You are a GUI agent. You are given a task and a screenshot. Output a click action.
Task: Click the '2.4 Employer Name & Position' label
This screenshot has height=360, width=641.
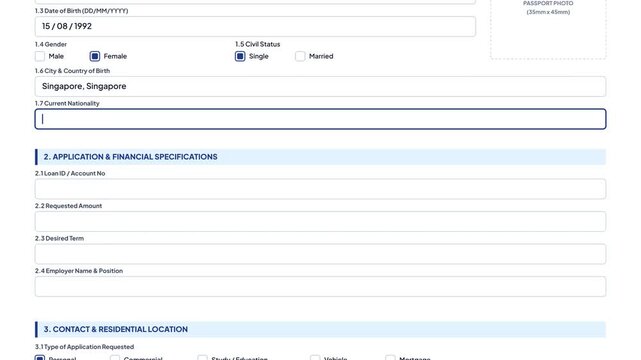(79, 271)
